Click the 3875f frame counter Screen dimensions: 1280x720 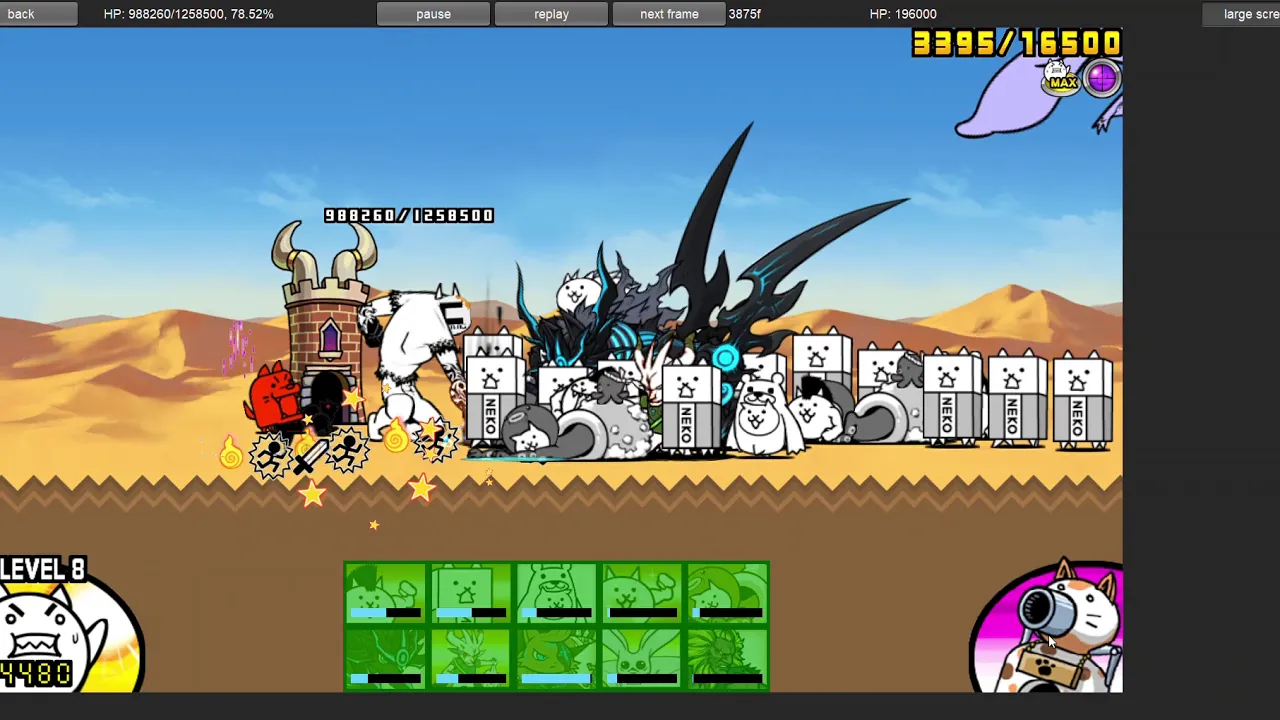click(x=744, y=14)
